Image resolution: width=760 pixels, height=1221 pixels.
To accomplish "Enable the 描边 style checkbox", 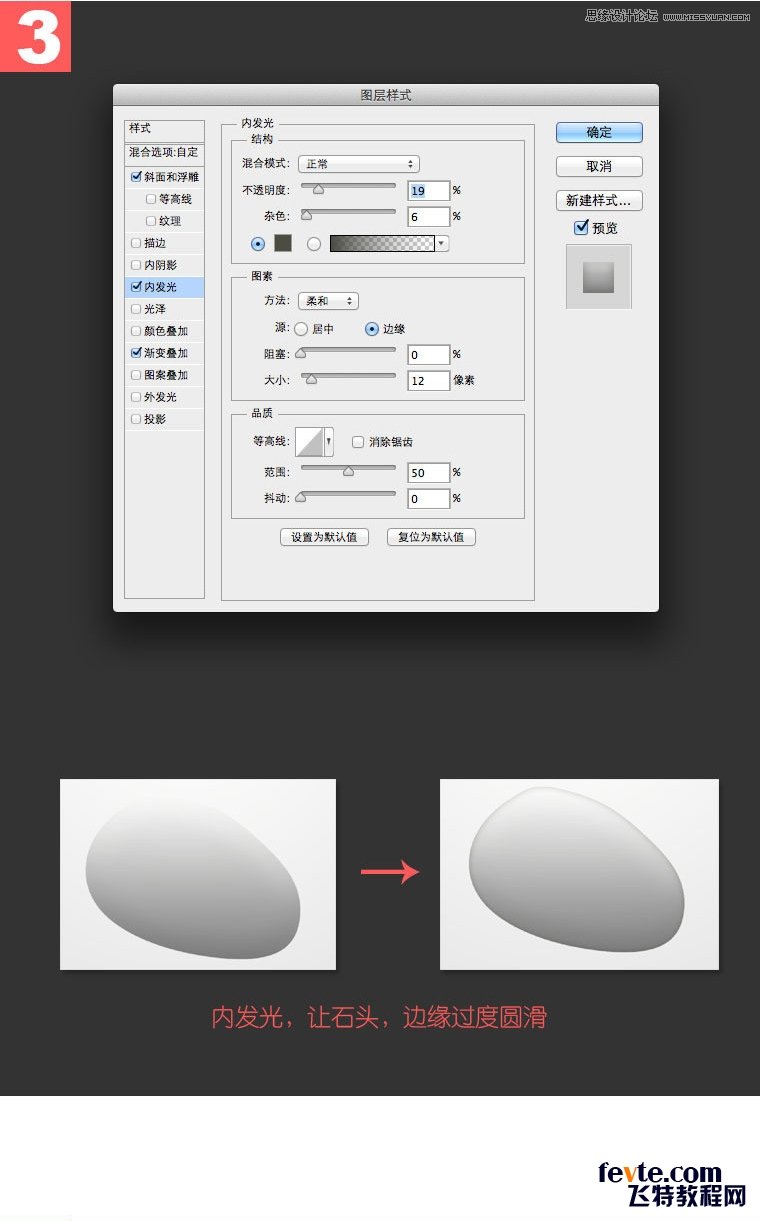I will [136, 243].
